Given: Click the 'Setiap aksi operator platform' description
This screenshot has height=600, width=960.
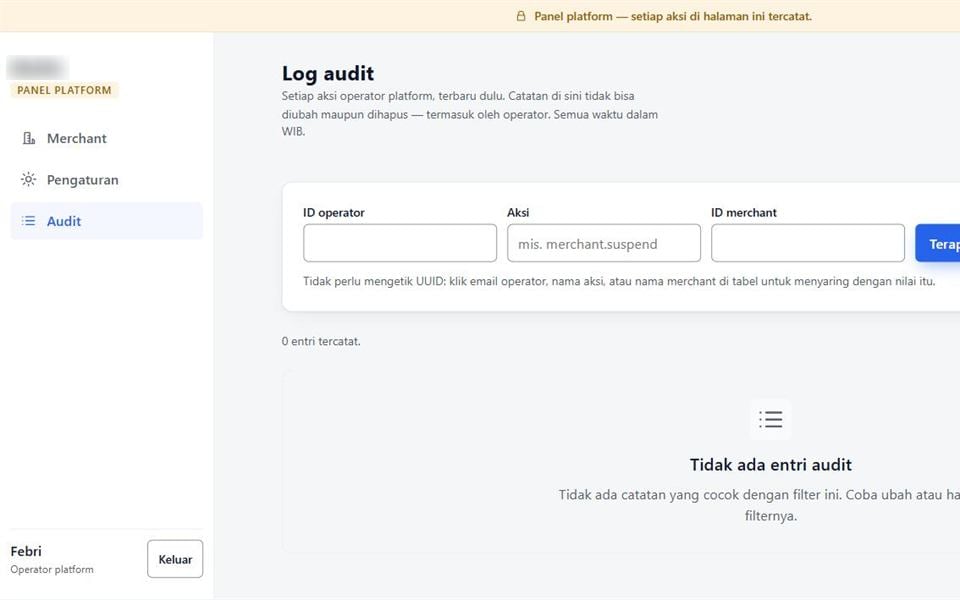Looking at the screenshot, I should click(470, 113).
